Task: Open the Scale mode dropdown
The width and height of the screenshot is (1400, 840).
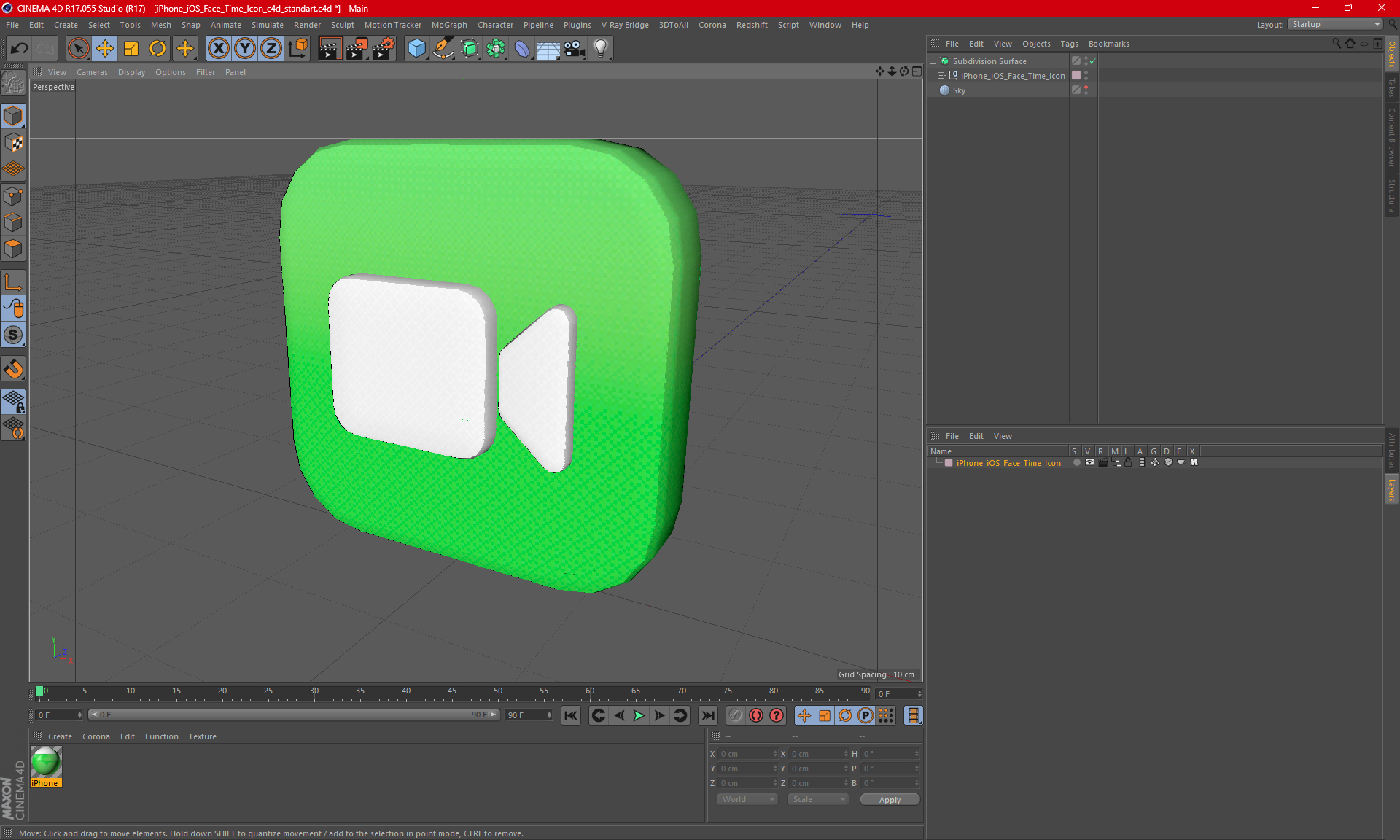Action: [x=818, y=799]
